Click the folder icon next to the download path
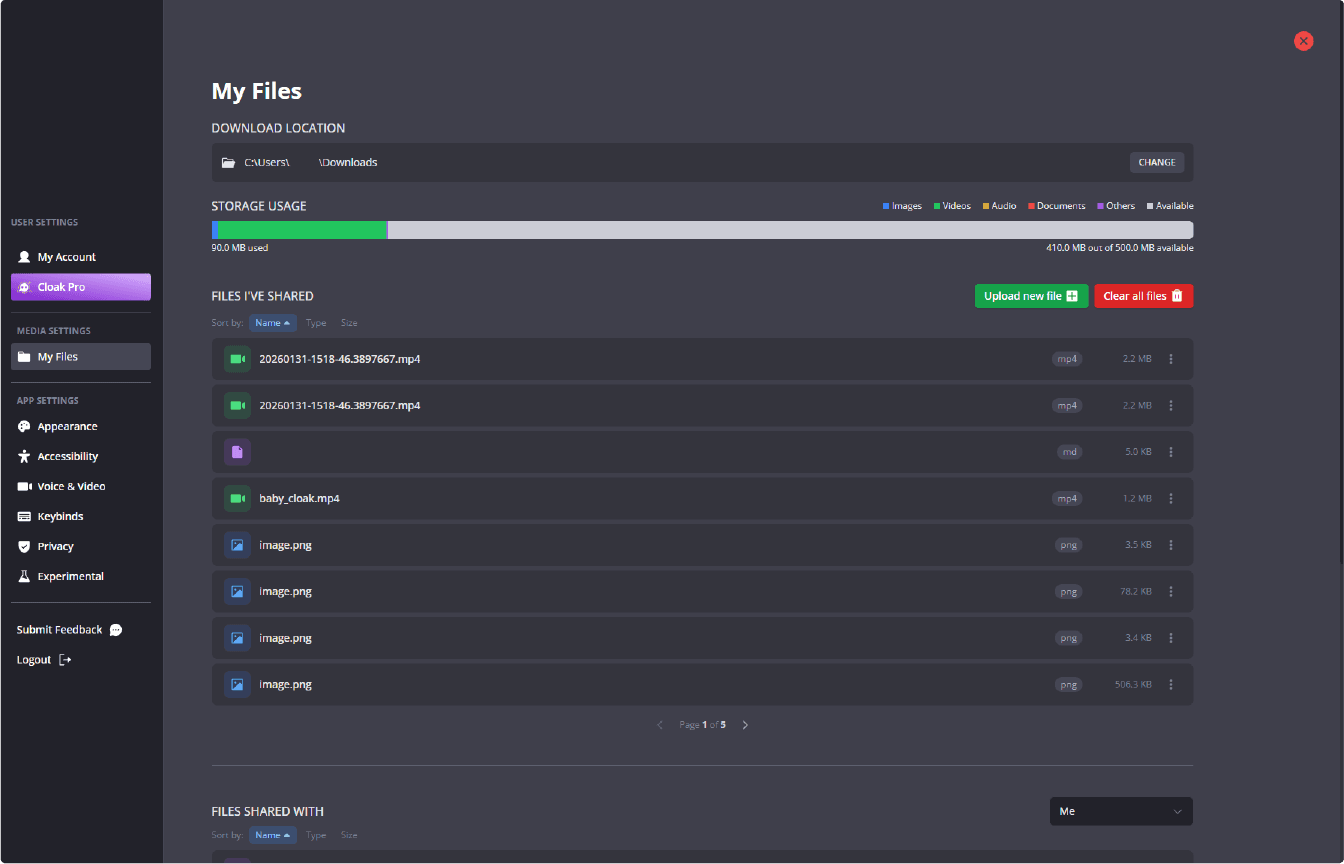 coord(227,162)
